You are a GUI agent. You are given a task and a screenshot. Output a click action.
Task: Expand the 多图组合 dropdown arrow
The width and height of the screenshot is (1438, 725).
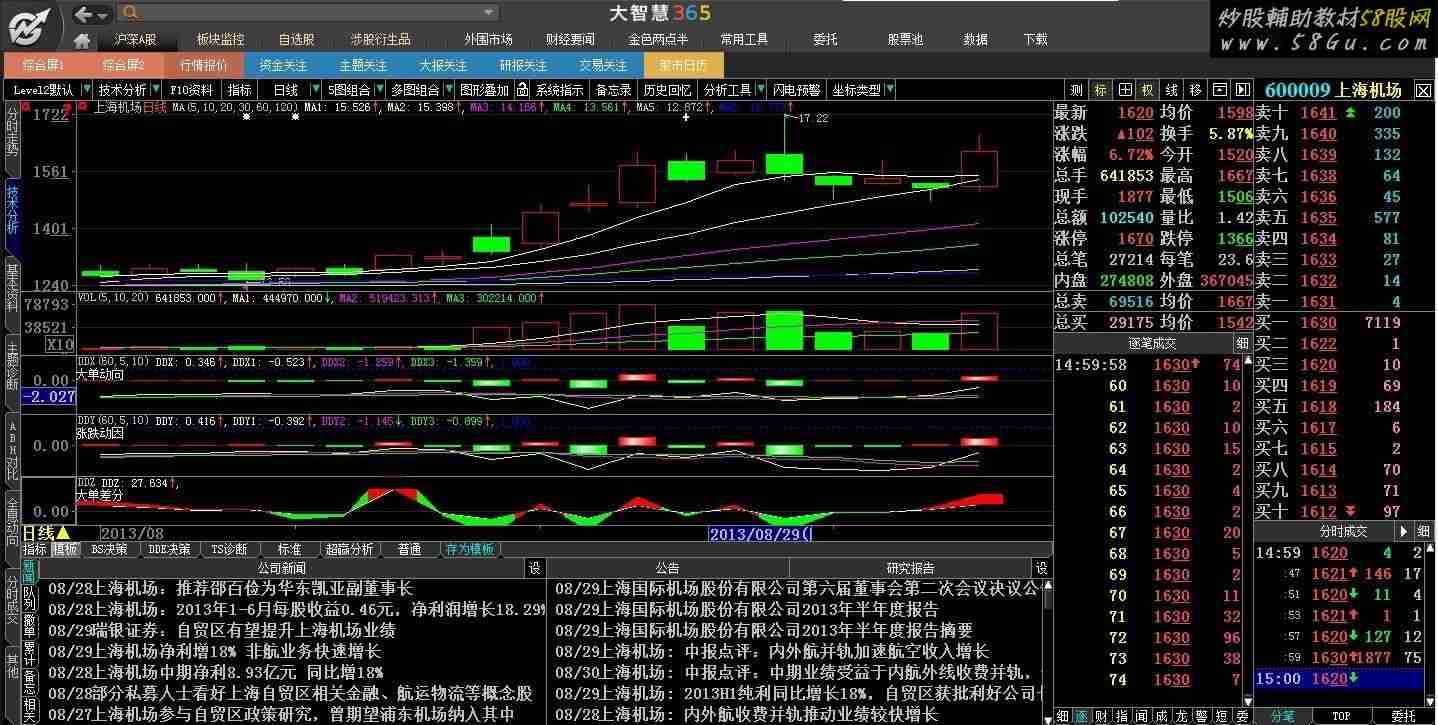[x=447, y=90]
